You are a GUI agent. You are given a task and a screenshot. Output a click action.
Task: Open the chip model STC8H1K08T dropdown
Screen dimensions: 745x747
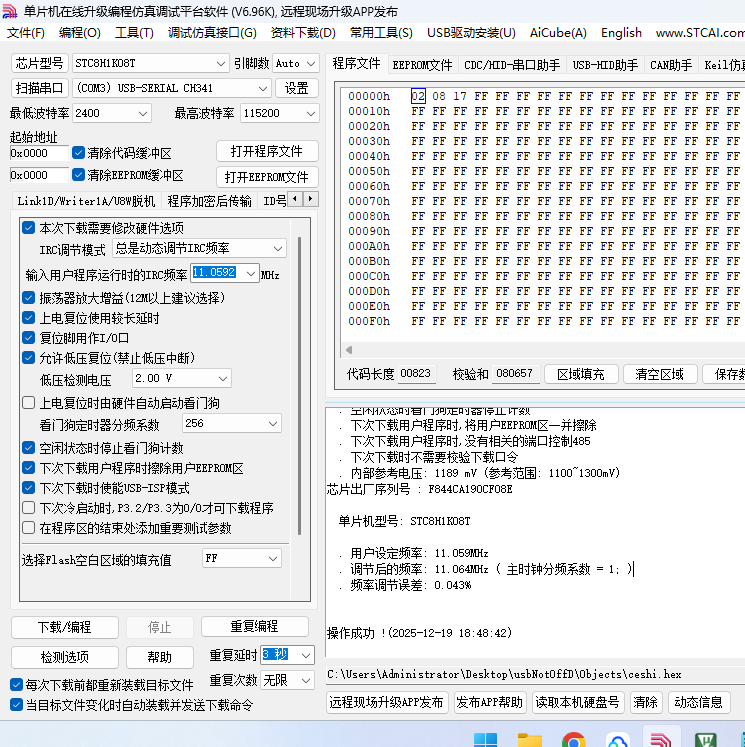(x=151, y=63)
